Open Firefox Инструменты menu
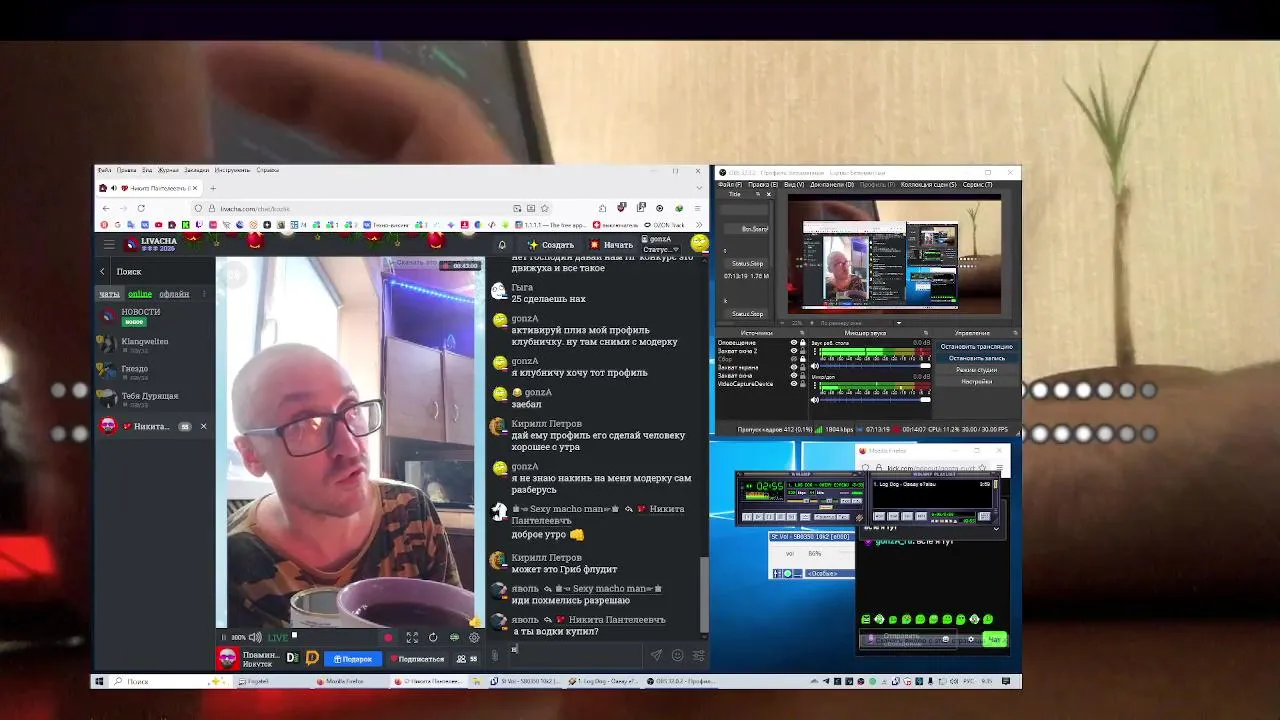The width and height of the screenshot is (1280, 720). coord(232,170)
